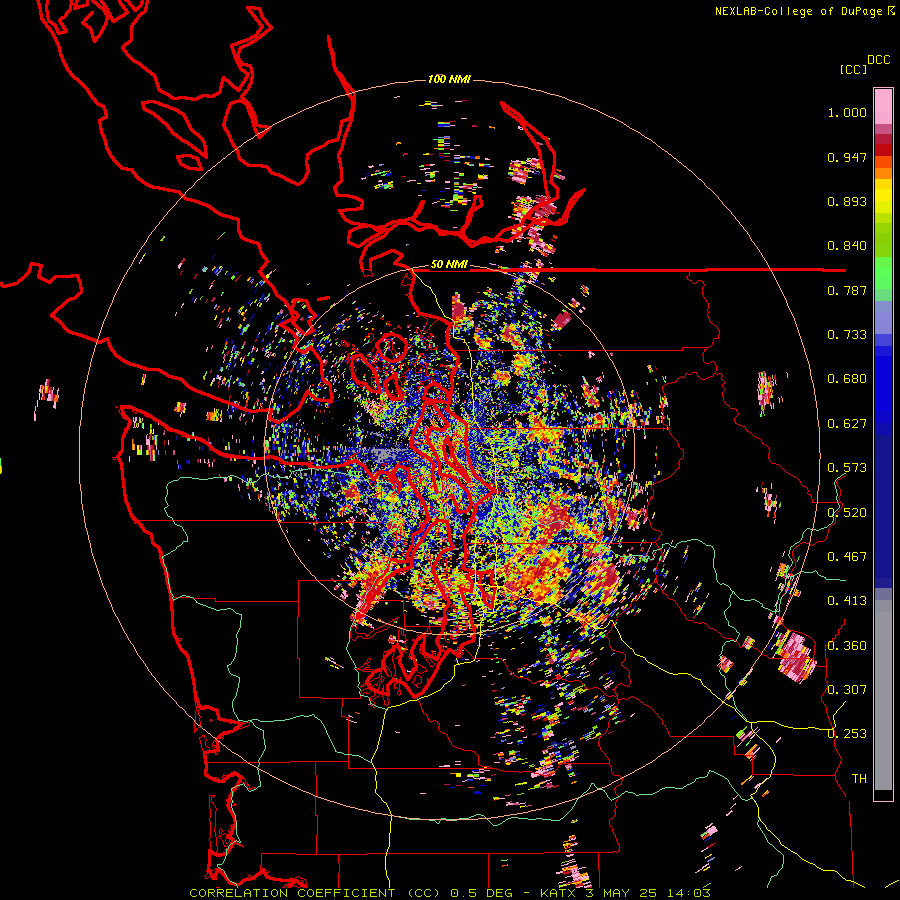Screen dimensions: 900x900
Task: Click the 0.467 scale value
Action: (x=847, y=557)
